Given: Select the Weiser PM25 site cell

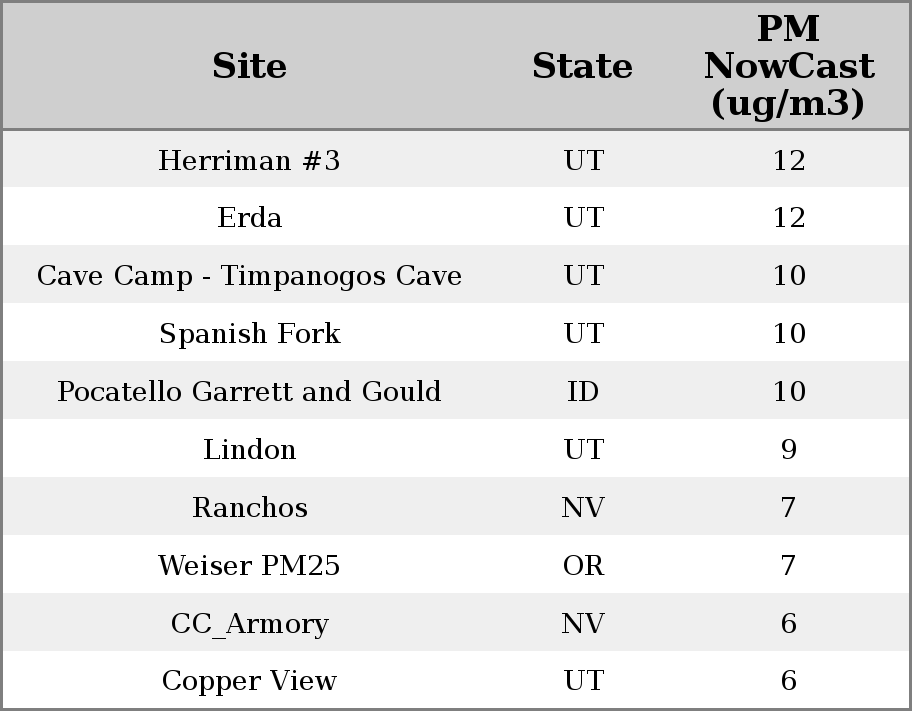Looking at the screenshot, I should pyautogui.click(x=250, y=566).
